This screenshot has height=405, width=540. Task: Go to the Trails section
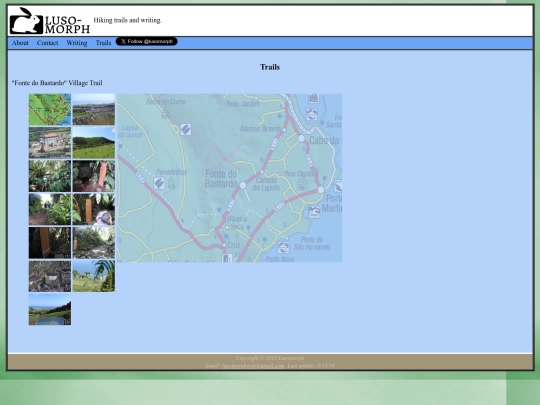click(x=103, y=43)
